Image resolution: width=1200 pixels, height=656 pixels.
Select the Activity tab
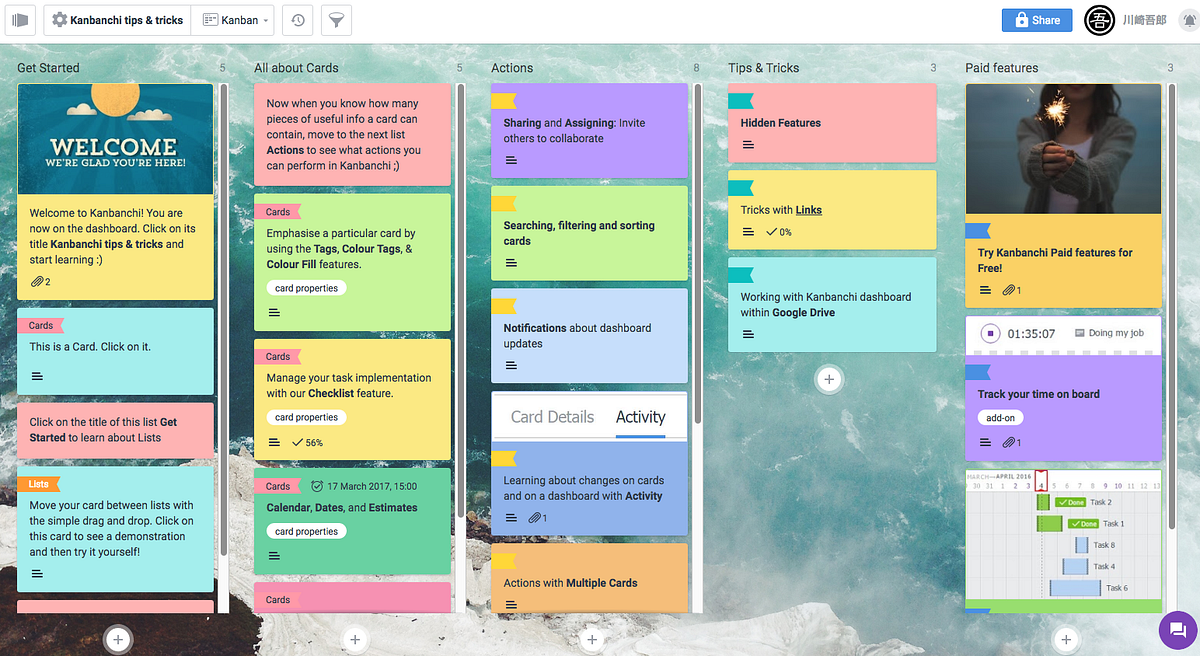pos(641,417)
